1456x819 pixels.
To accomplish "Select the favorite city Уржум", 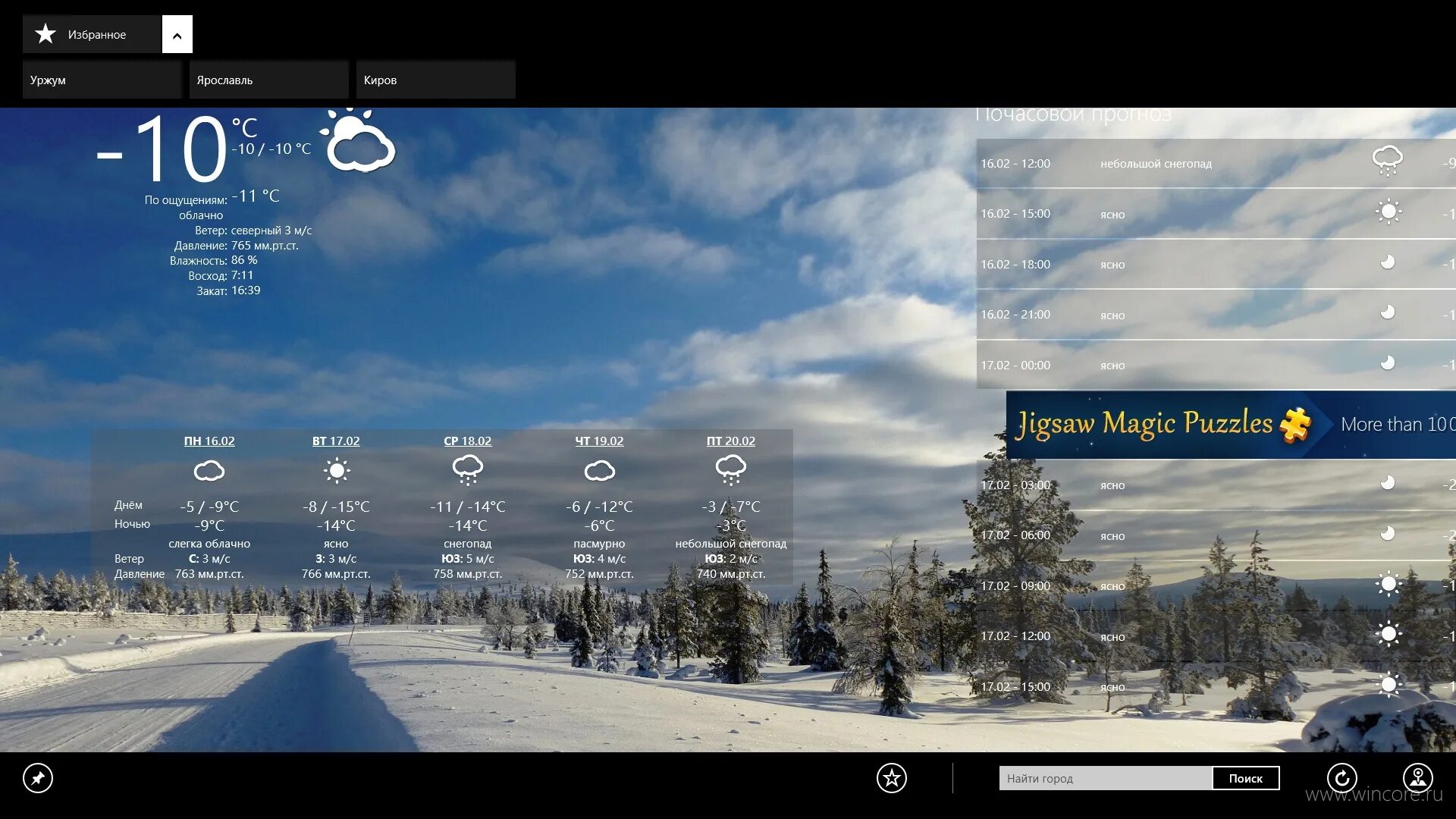I will [102, 80].
